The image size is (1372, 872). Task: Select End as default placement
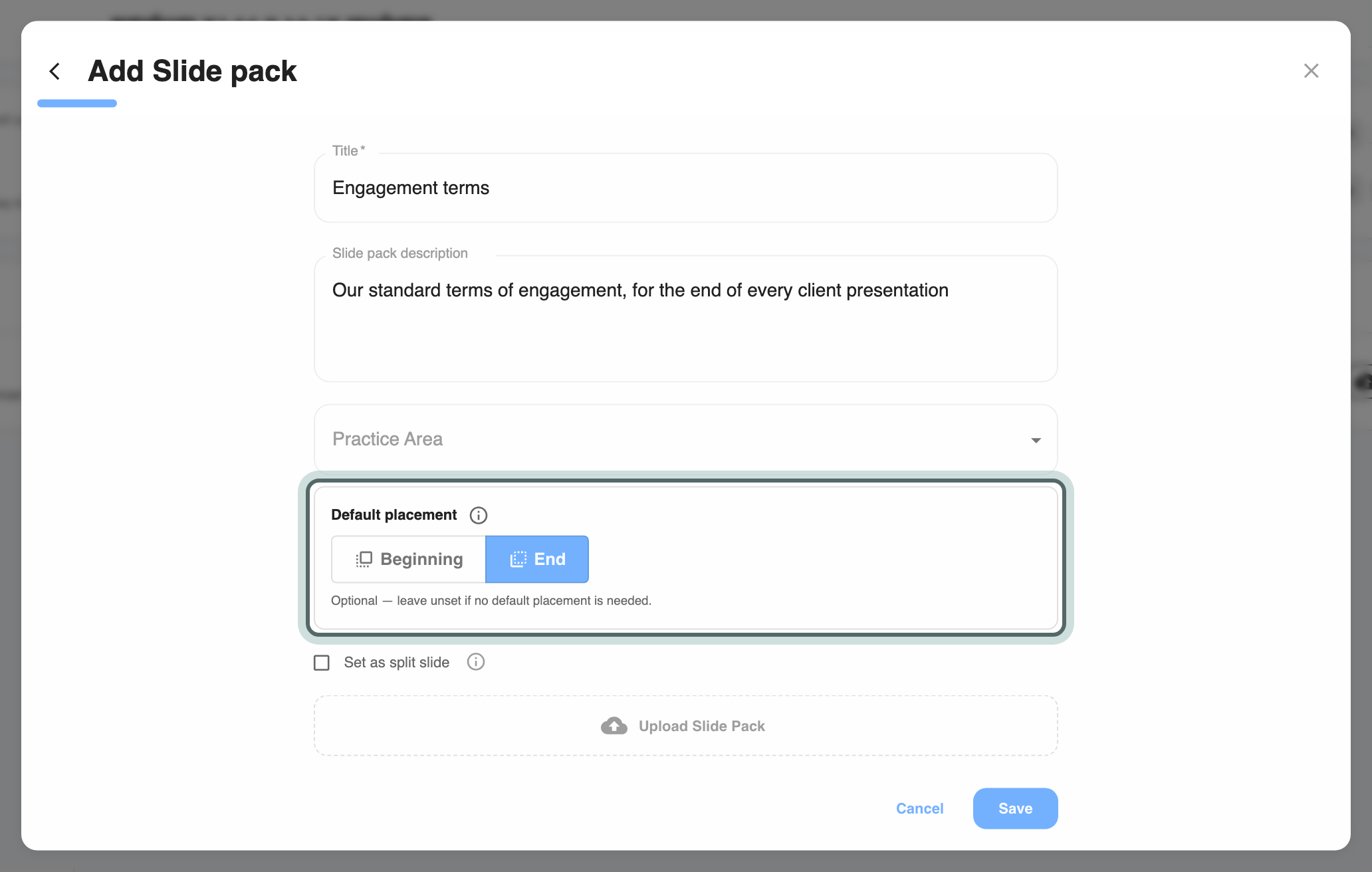pos(537,559)
